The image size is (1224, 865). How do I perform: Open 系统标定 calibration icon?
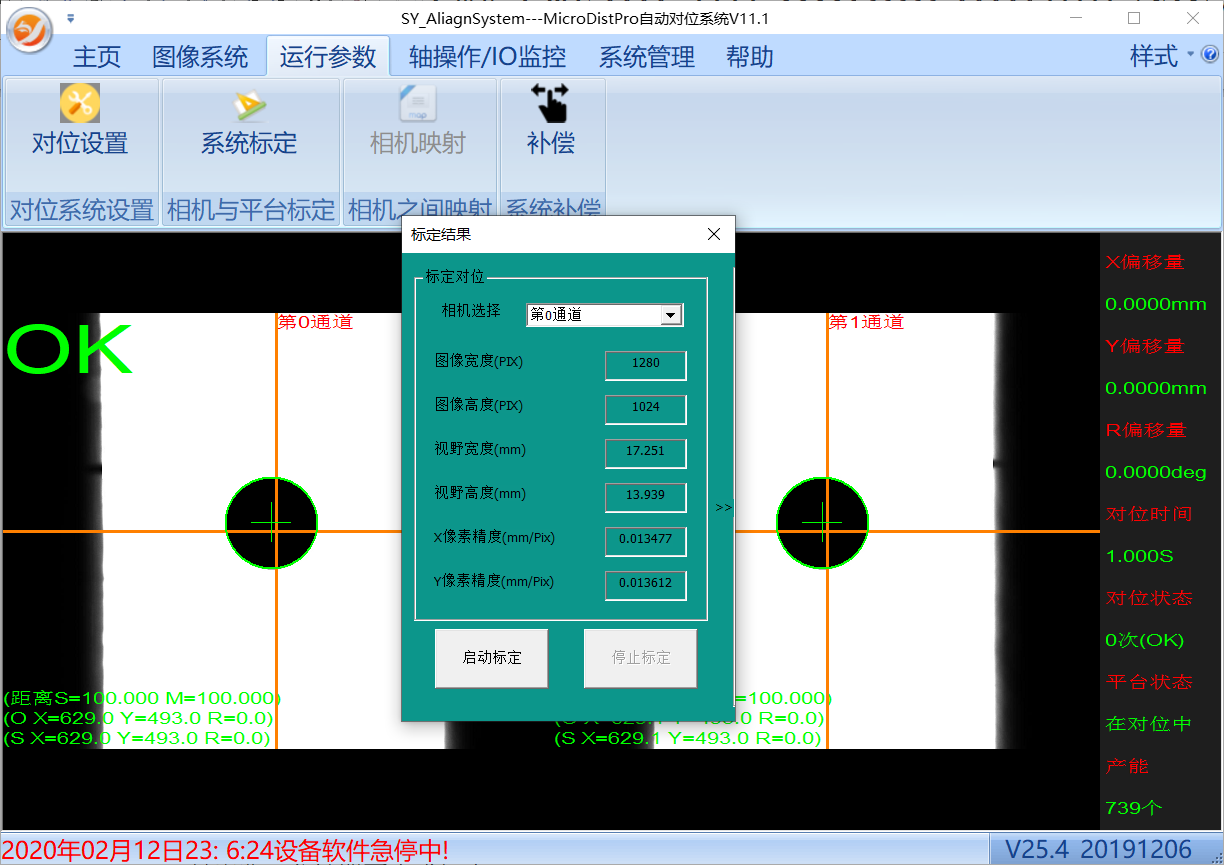[249, 104]
